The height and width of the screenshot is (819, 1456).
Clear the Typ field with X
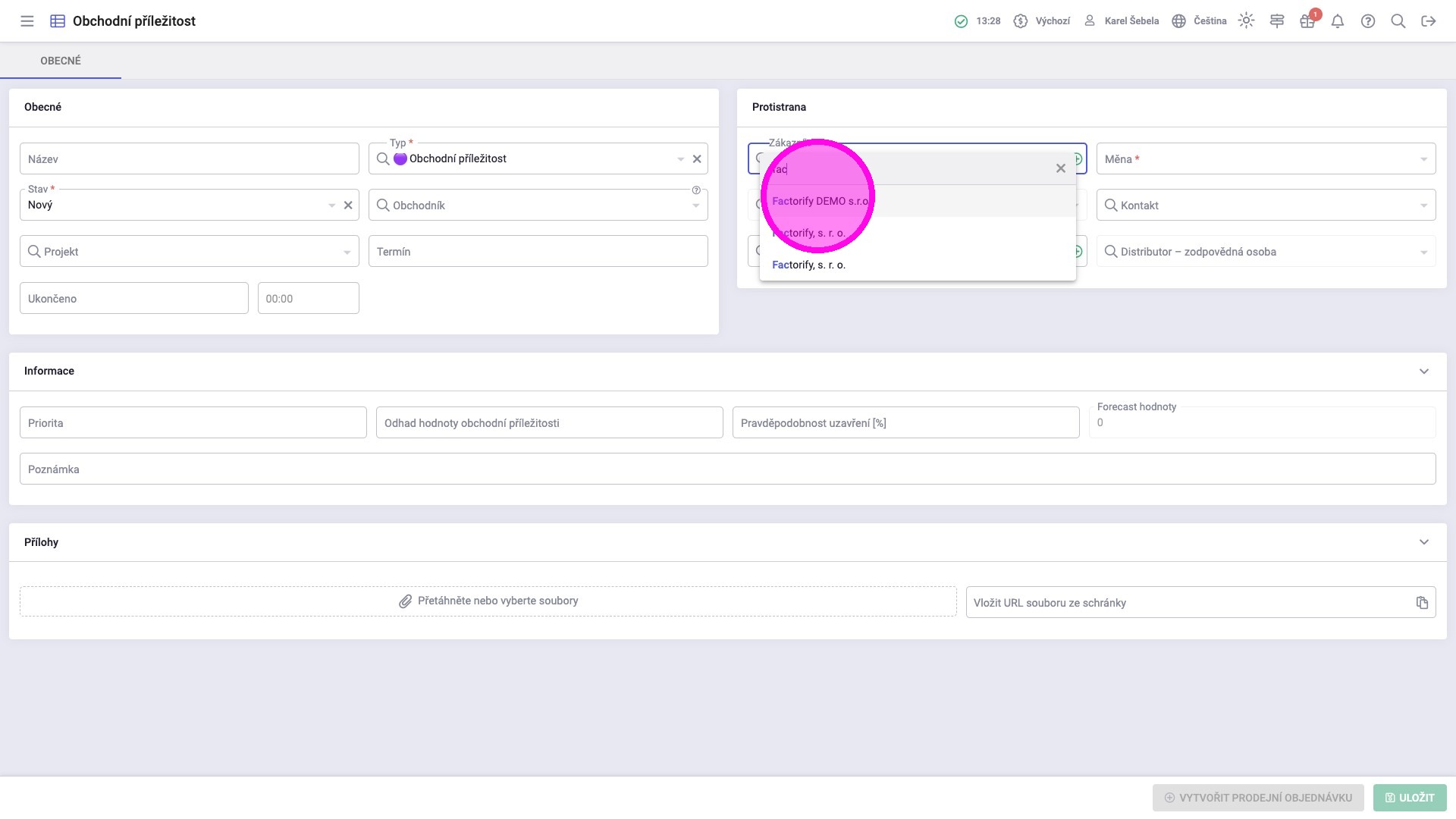pos(697,159)
